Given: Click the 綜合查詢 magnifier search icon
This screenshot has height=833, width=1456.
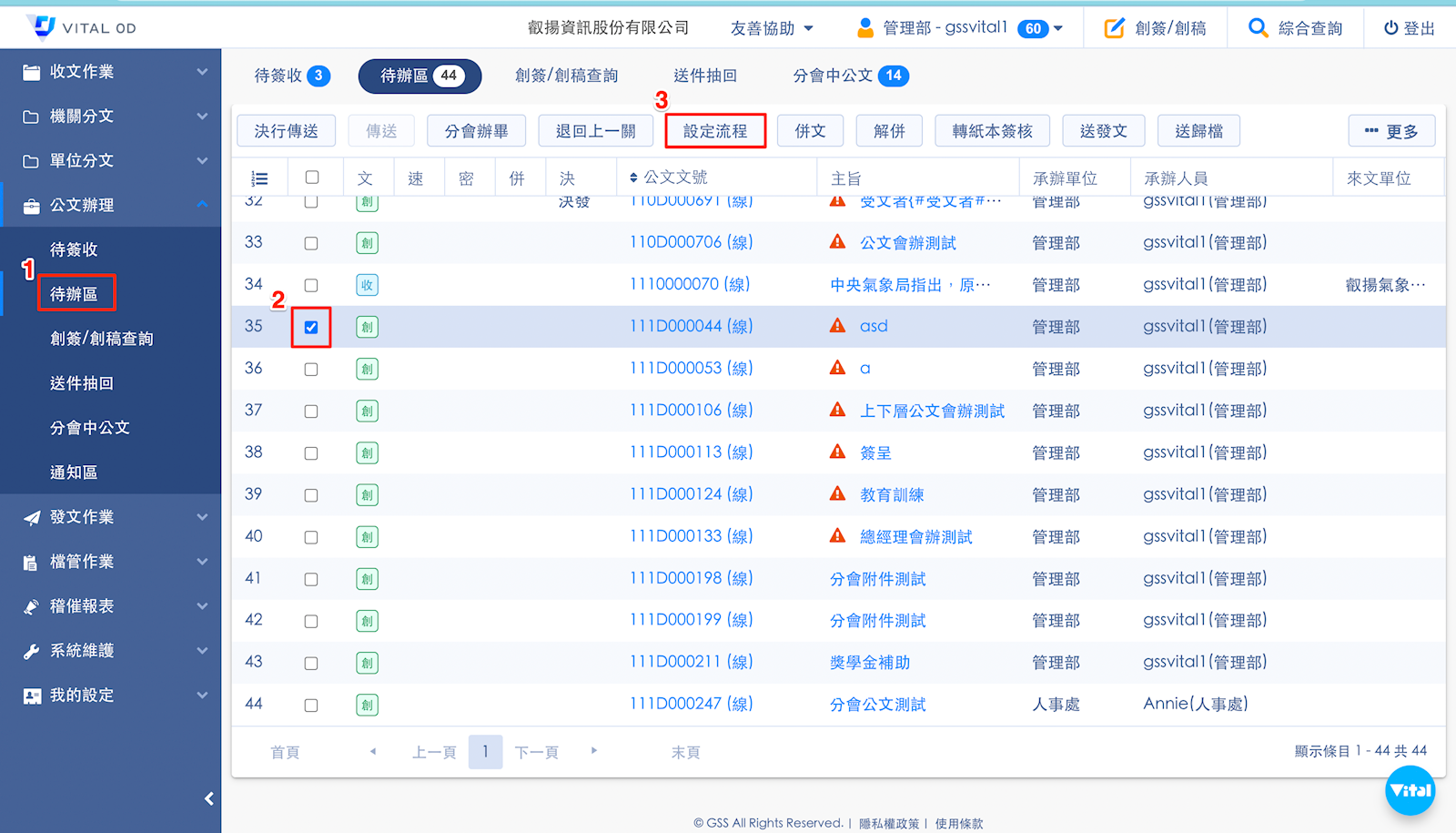Looking at the screenshot, I should pos(1258,28).
